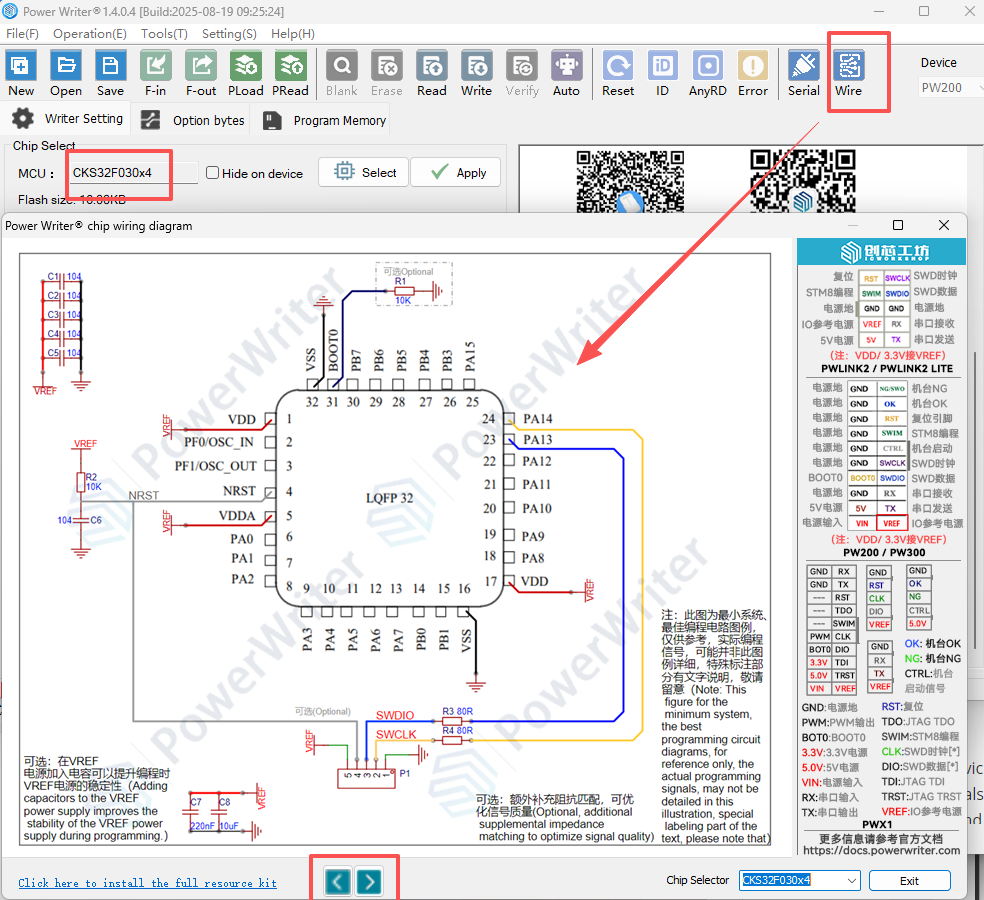This screenshot has height=900, width=984.
Task: Click the right QR code image
Action: (803, 181)
